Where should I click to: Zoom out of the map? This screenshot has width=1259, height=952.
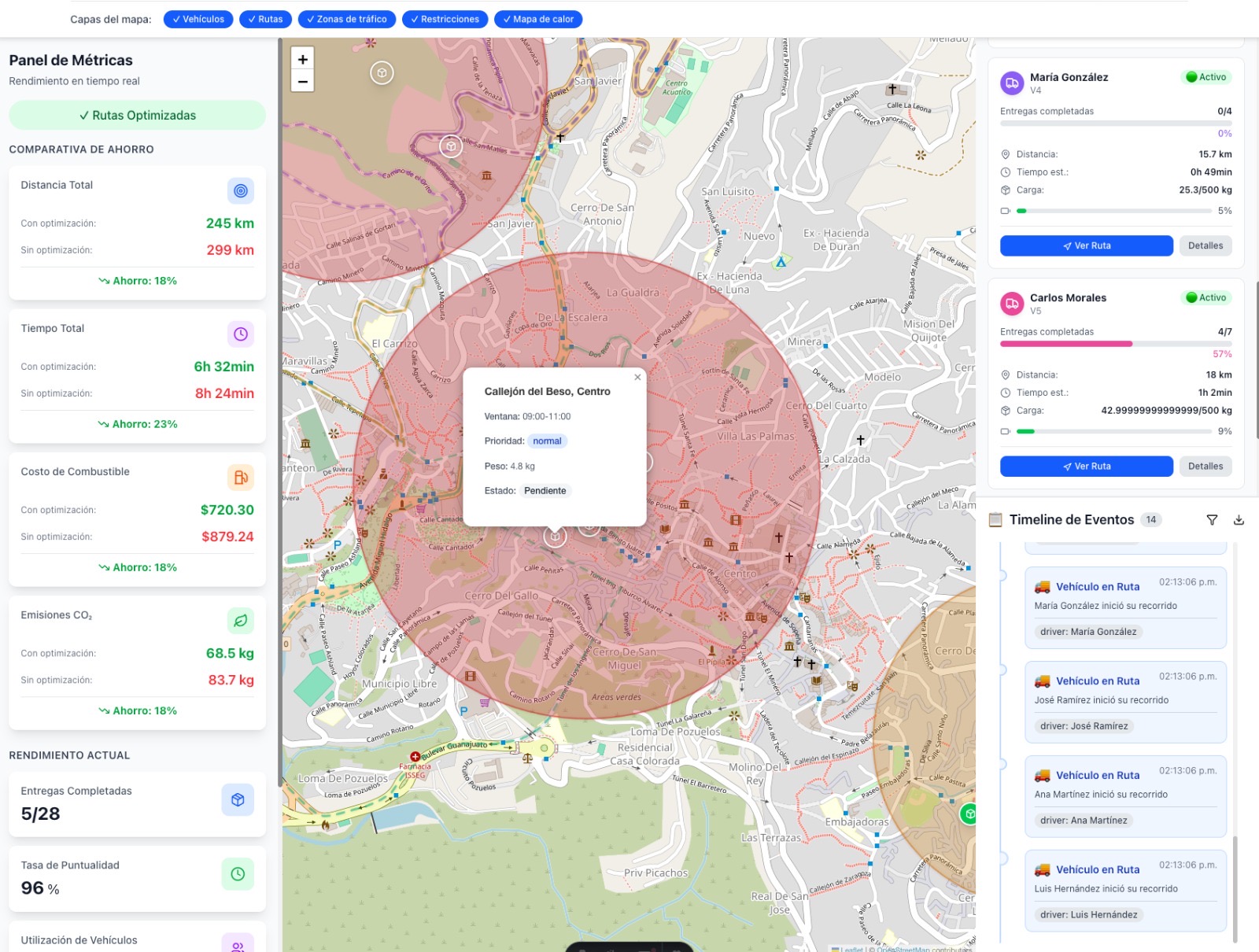pos(303,81)
